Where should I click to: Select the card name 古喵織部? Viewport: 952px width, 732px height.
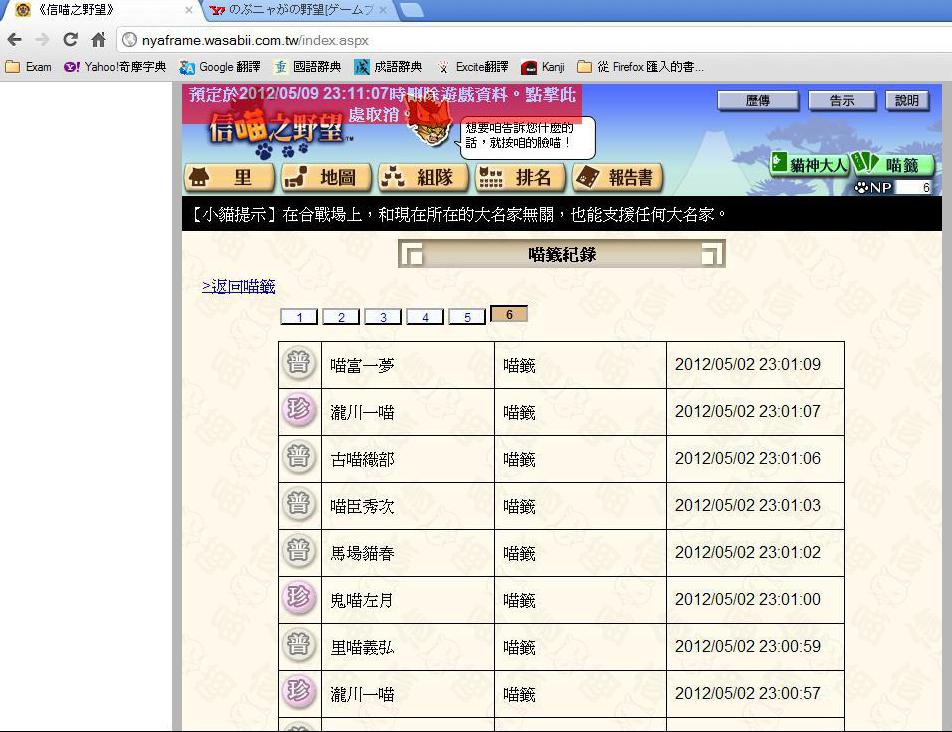coord(362,459)
